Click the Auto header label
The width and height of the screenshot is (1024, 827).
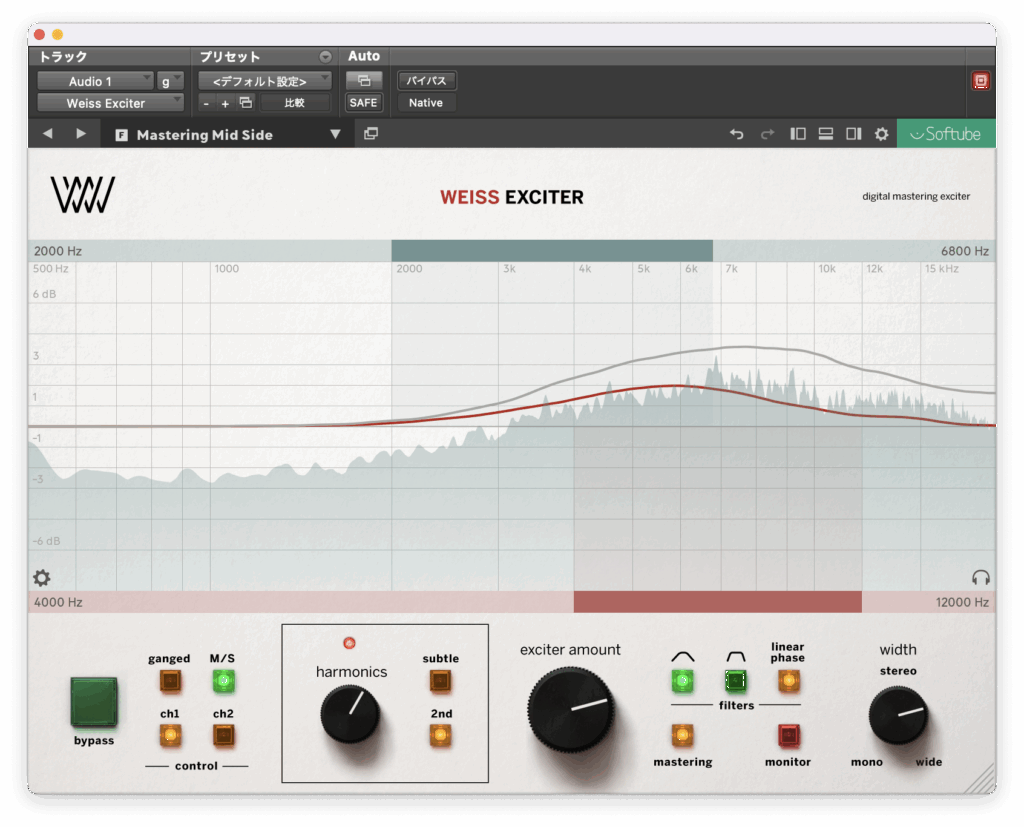[x=364, y=56]
